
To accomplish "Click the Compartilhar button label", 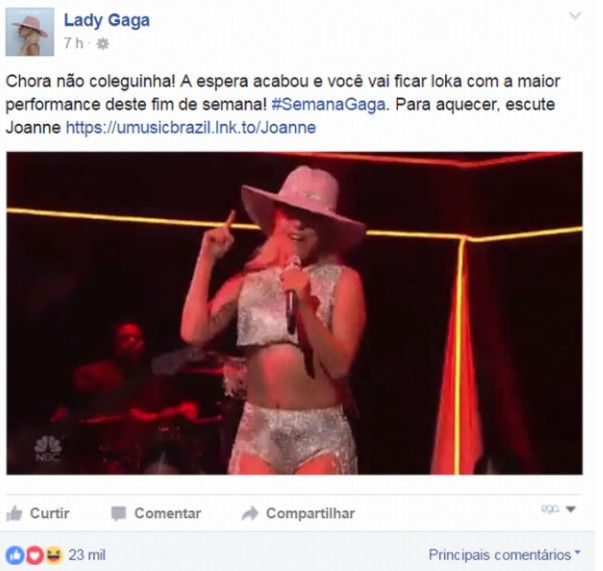I will 310,513.
